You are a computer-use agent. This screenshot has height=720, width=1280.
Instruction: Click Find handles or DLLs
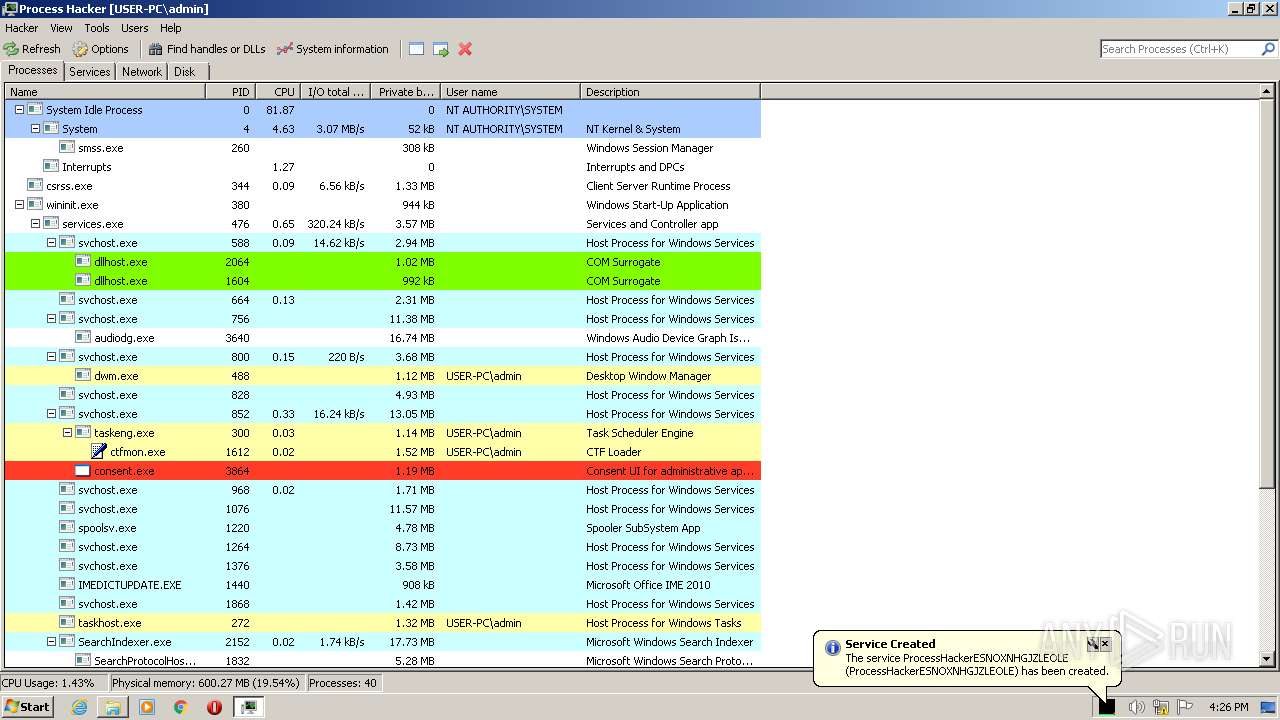207,49
